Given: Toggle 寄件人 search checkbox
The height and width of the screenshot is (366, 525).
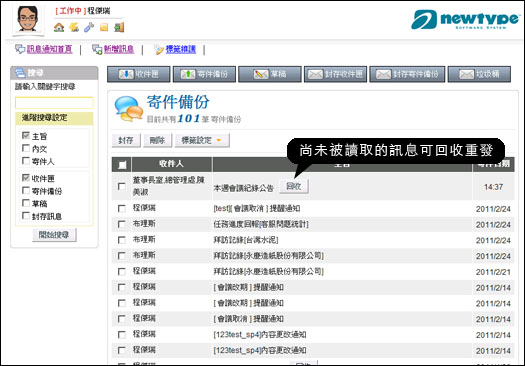Looking at the screenshot, I should tap(26, 161).
